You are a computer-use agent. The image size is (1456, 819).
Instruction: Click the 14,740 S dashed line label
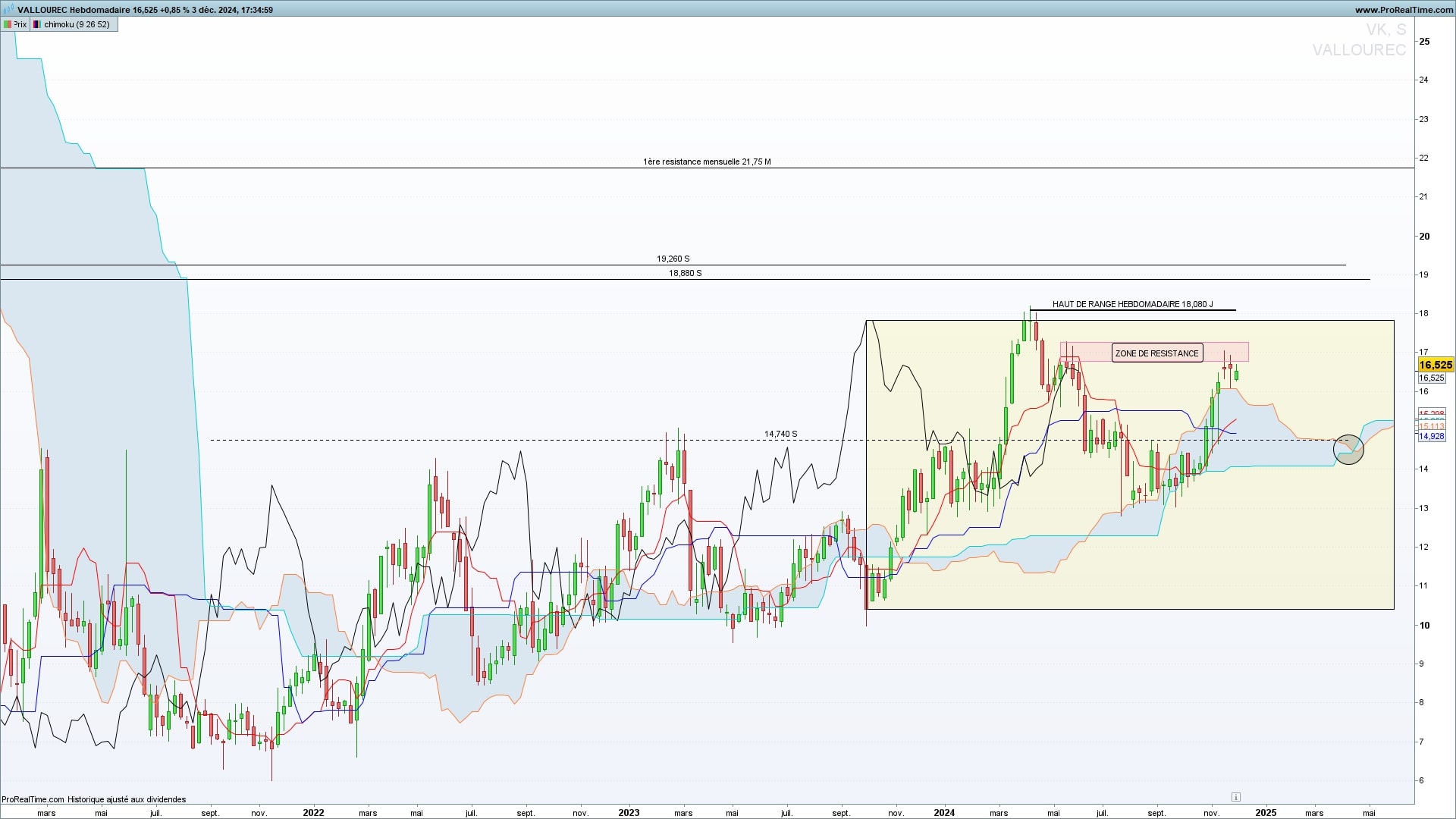pos(780,434)
